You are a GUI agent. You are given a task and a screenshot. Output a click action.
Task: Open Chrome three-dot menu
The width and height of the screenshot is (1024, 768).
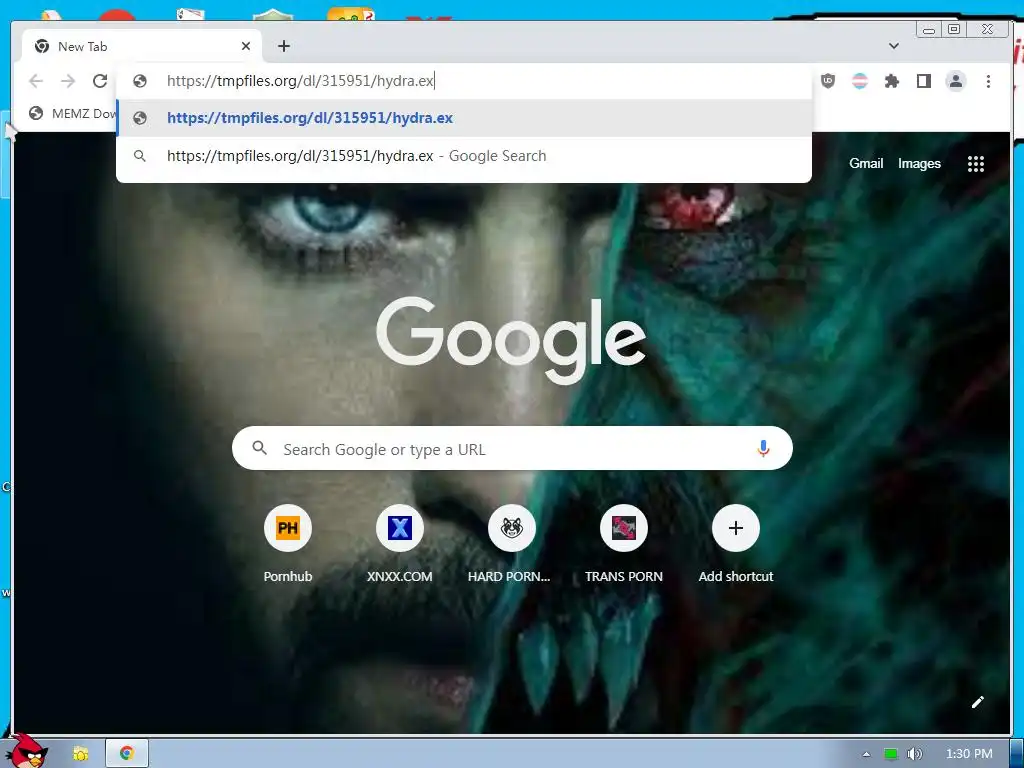[x=988, y=81]
